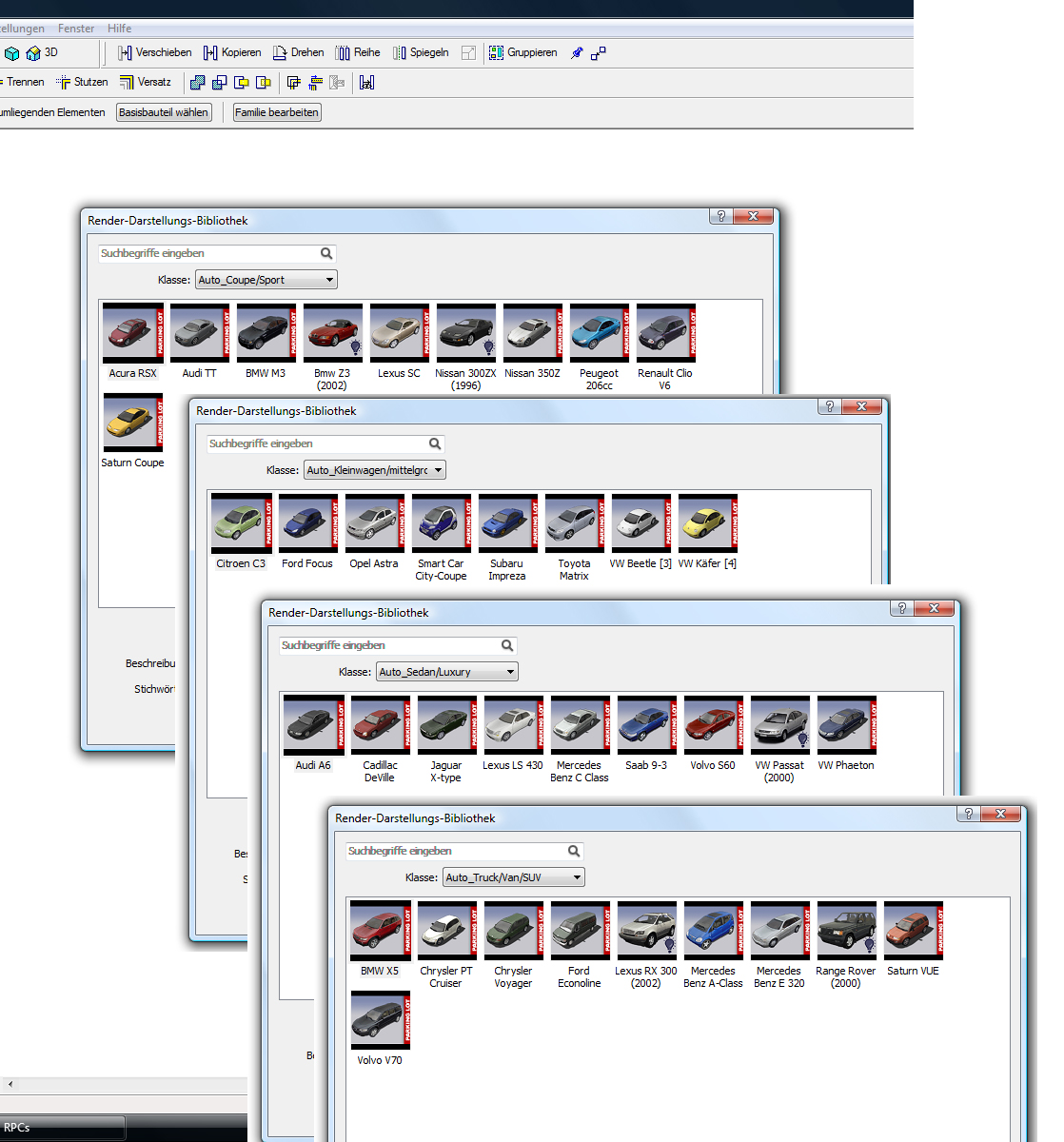Open help in the Auto_Truck/Van/SUV dialog title bar
The height and width of the screenshot is (1142, 1064).
pyautogui.click(x=969, y=814)
